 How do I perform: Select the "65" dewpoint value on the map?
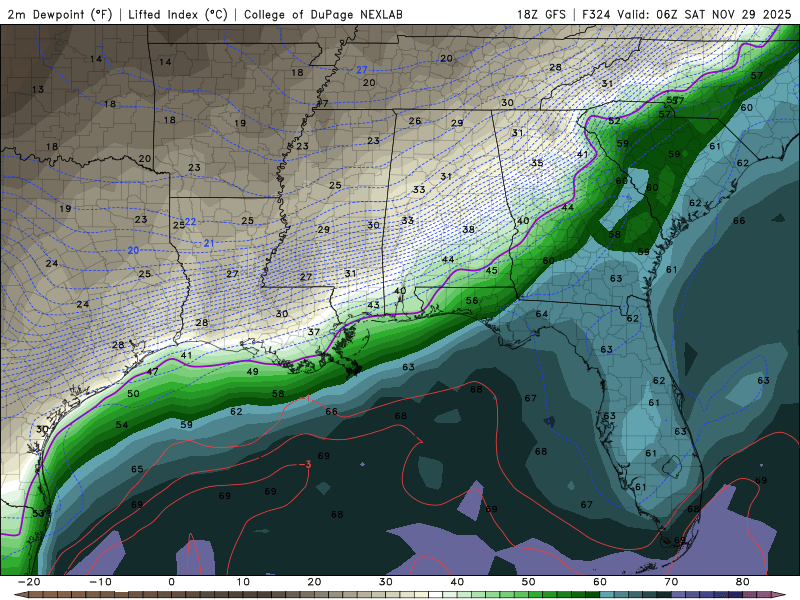tap(137, 469)
